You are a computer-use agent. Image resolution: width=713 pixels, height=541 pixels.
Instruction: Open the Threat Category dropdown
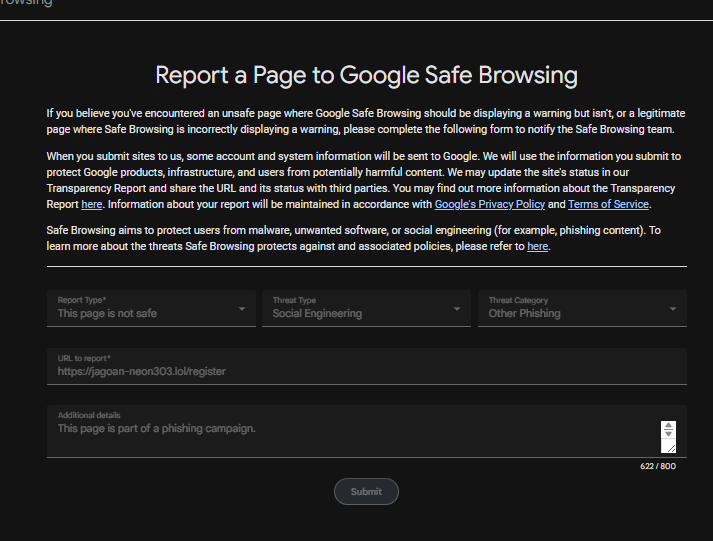point(582,308)
